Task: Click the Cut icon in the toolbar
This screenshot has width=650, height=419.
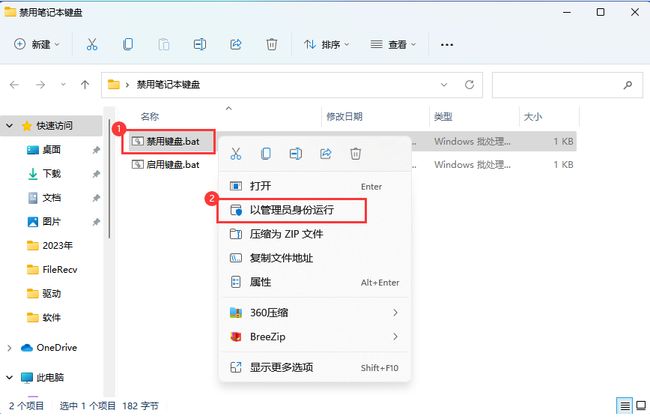Action: [92, 44]
